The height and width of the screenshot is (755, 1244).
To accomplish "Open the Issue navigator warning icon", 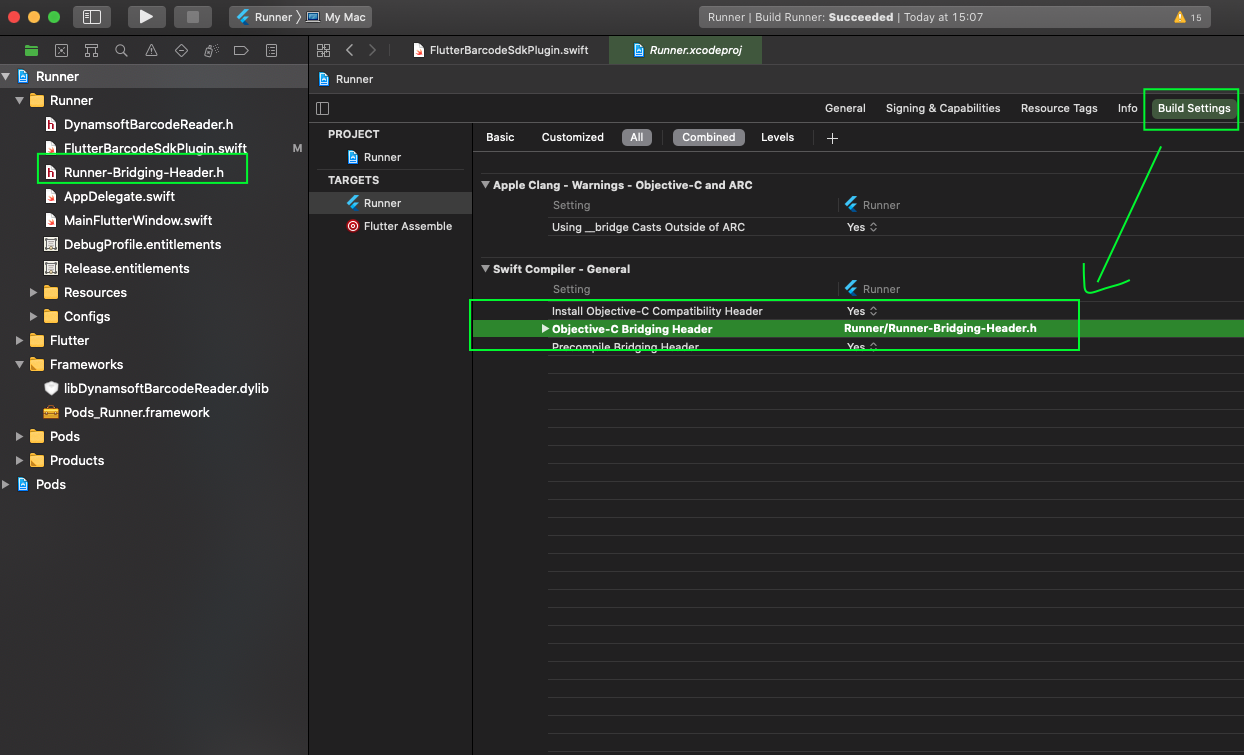I will pos(151,50).
